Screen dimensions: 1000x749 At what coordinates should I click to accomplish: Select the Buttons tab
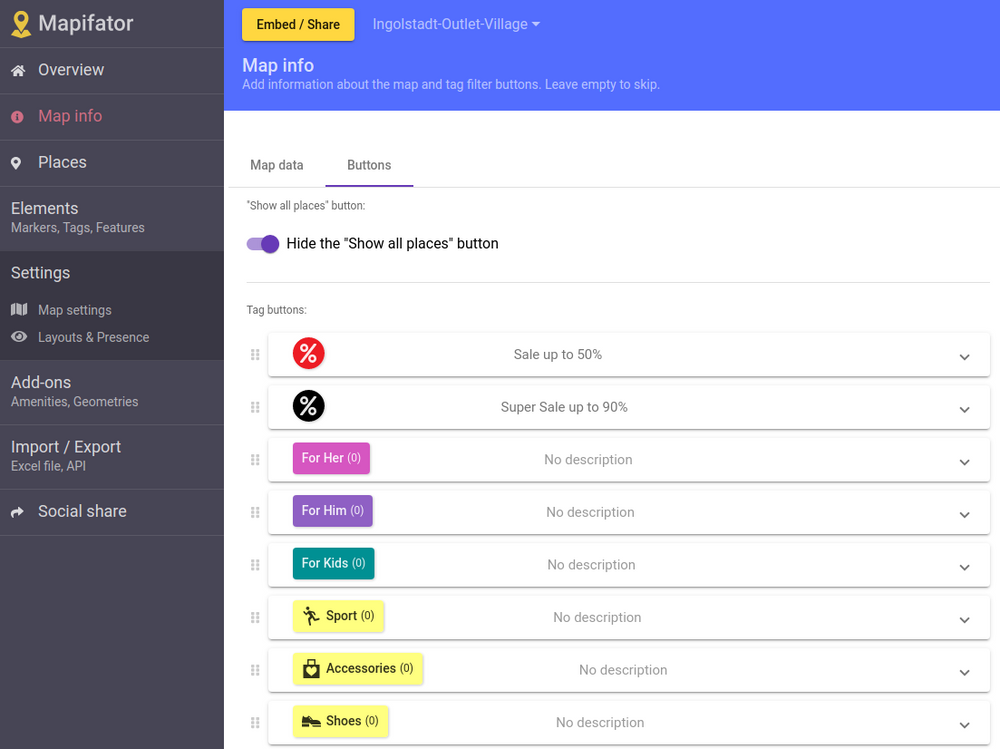point(369,166)
